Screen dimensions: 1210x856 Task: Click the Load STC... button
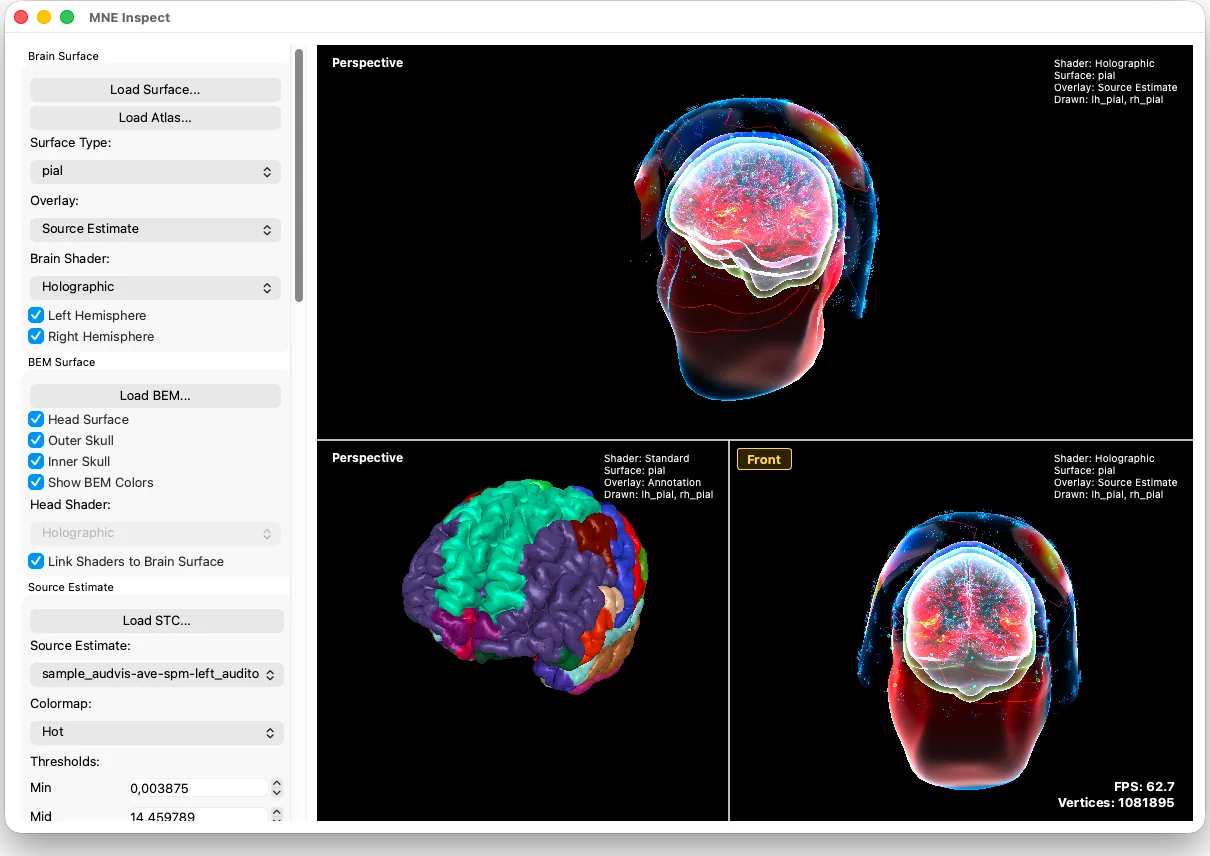(x=157, y=621)
